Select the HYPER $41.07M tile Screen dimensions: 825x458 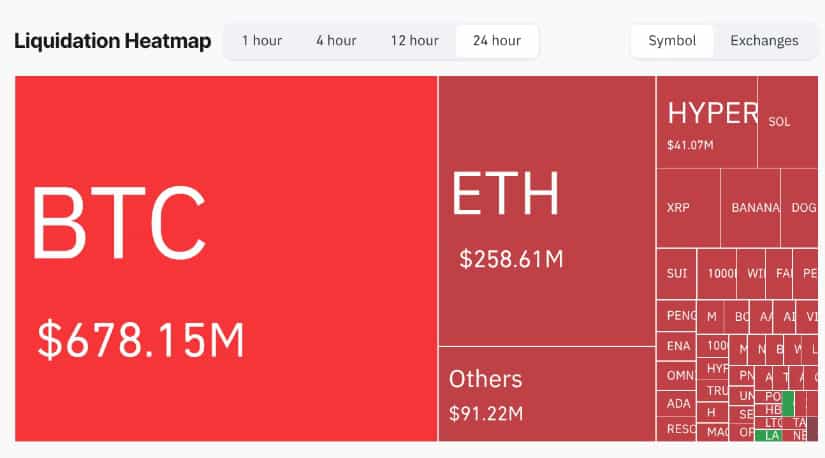pyautogui.click(x=707, y=122)
